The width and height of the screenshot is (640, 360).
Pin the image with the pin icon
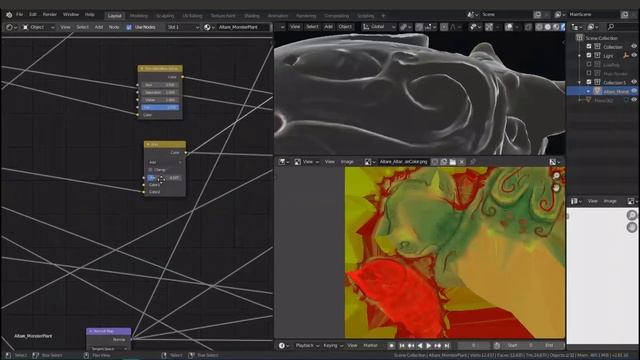point(473,162)
